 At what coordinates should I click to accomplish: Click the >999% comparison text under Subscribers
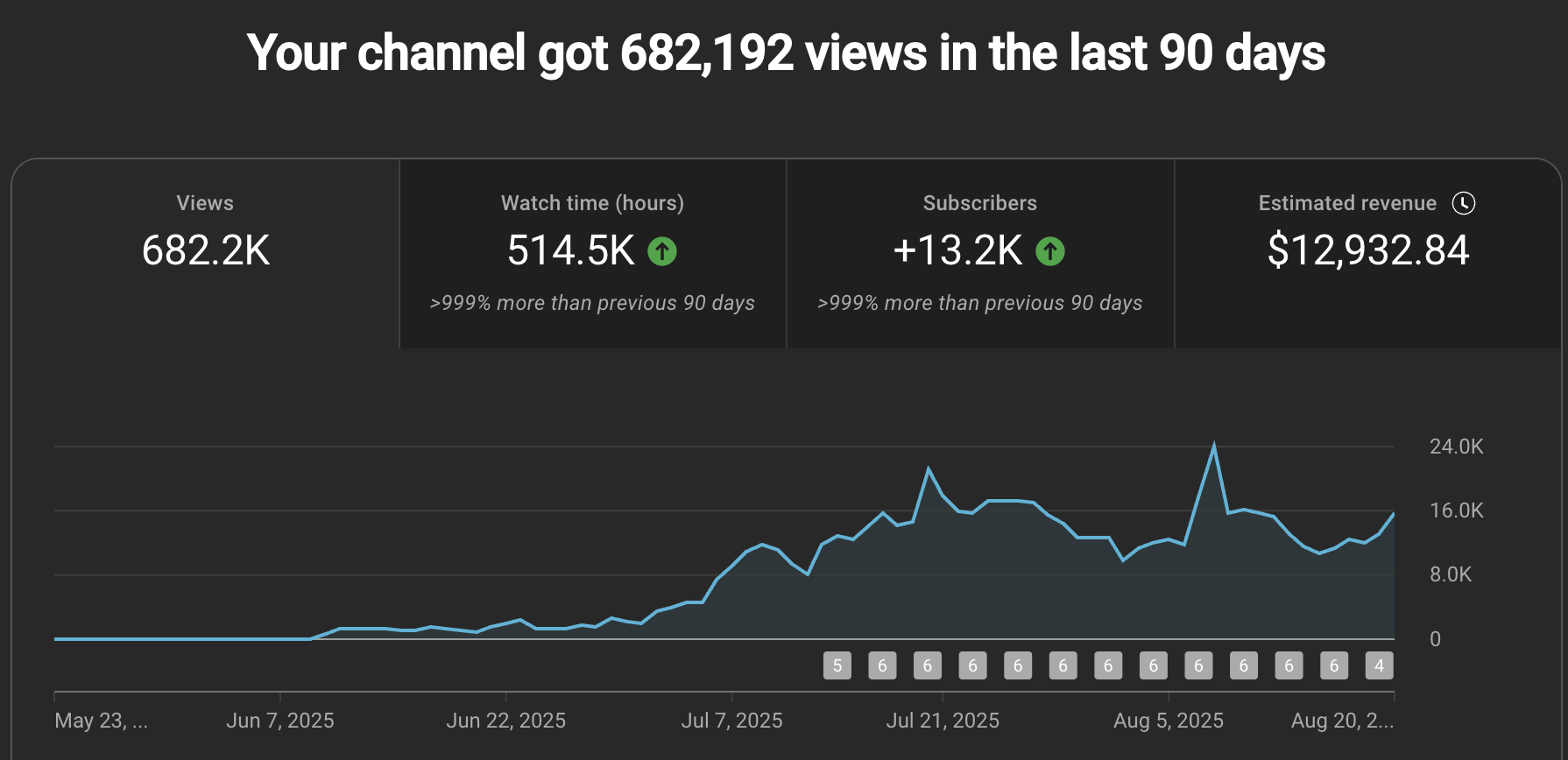tap(979, 303)
